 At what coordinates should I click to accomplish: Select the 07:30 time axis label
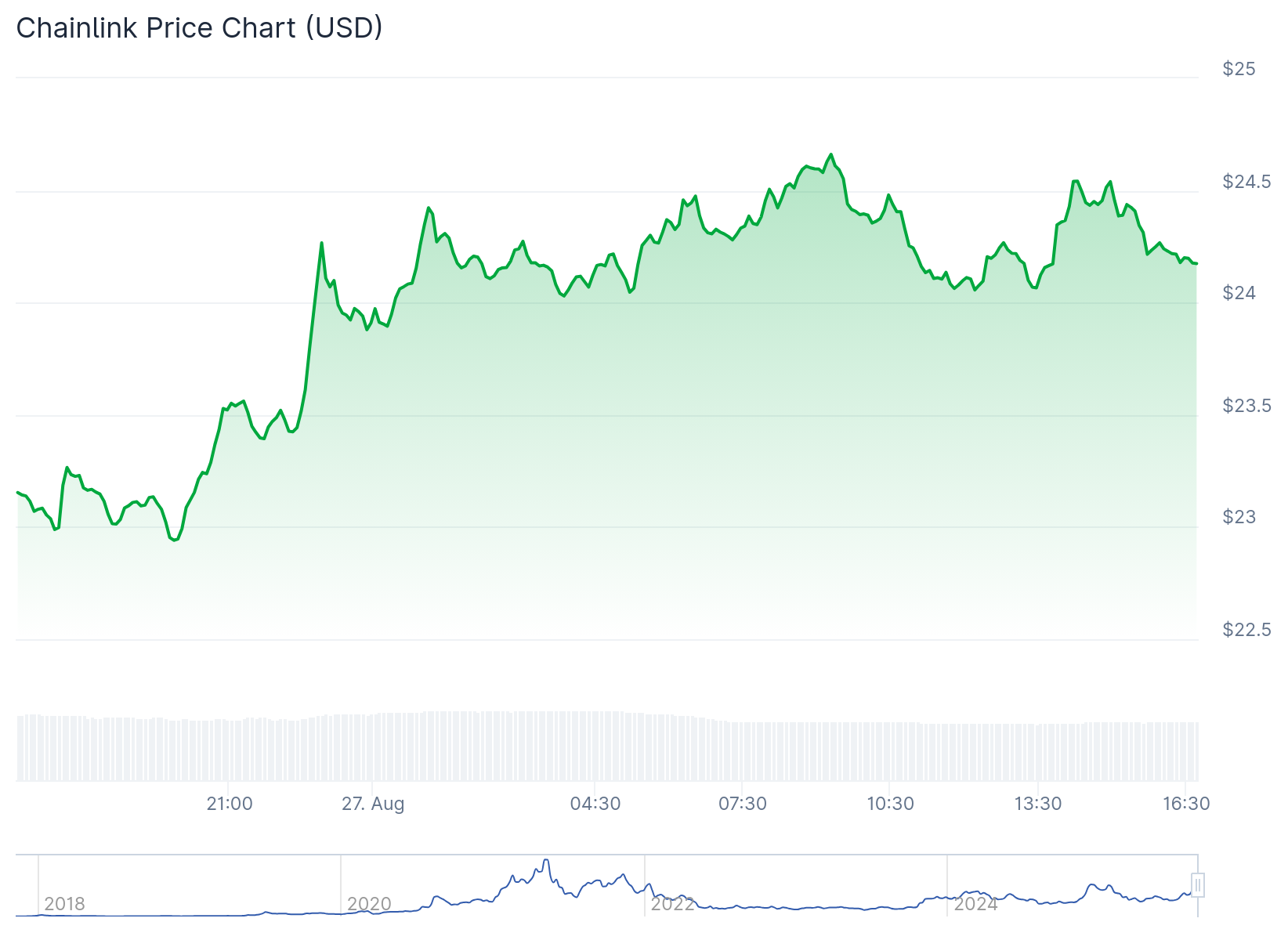(x=743, y=804)
